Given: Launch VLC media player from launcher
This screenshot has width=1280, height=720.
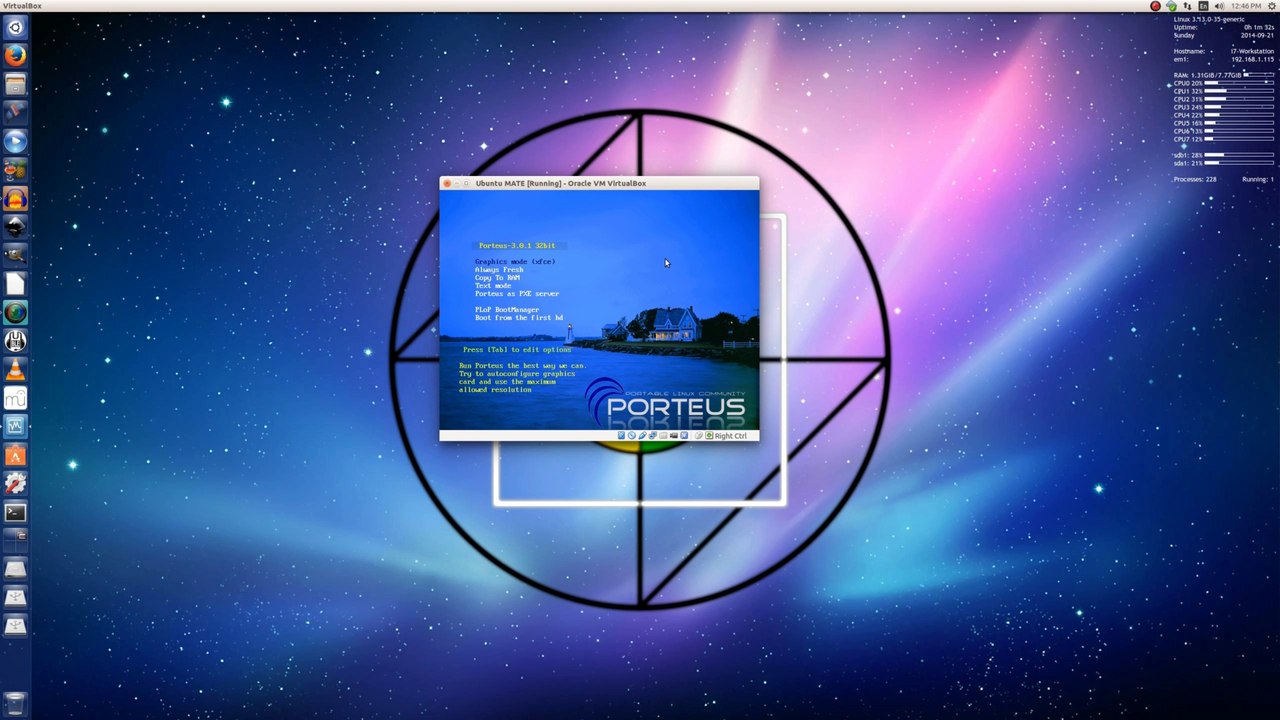Looking at the screenshot, I should [x=15, y=369].
